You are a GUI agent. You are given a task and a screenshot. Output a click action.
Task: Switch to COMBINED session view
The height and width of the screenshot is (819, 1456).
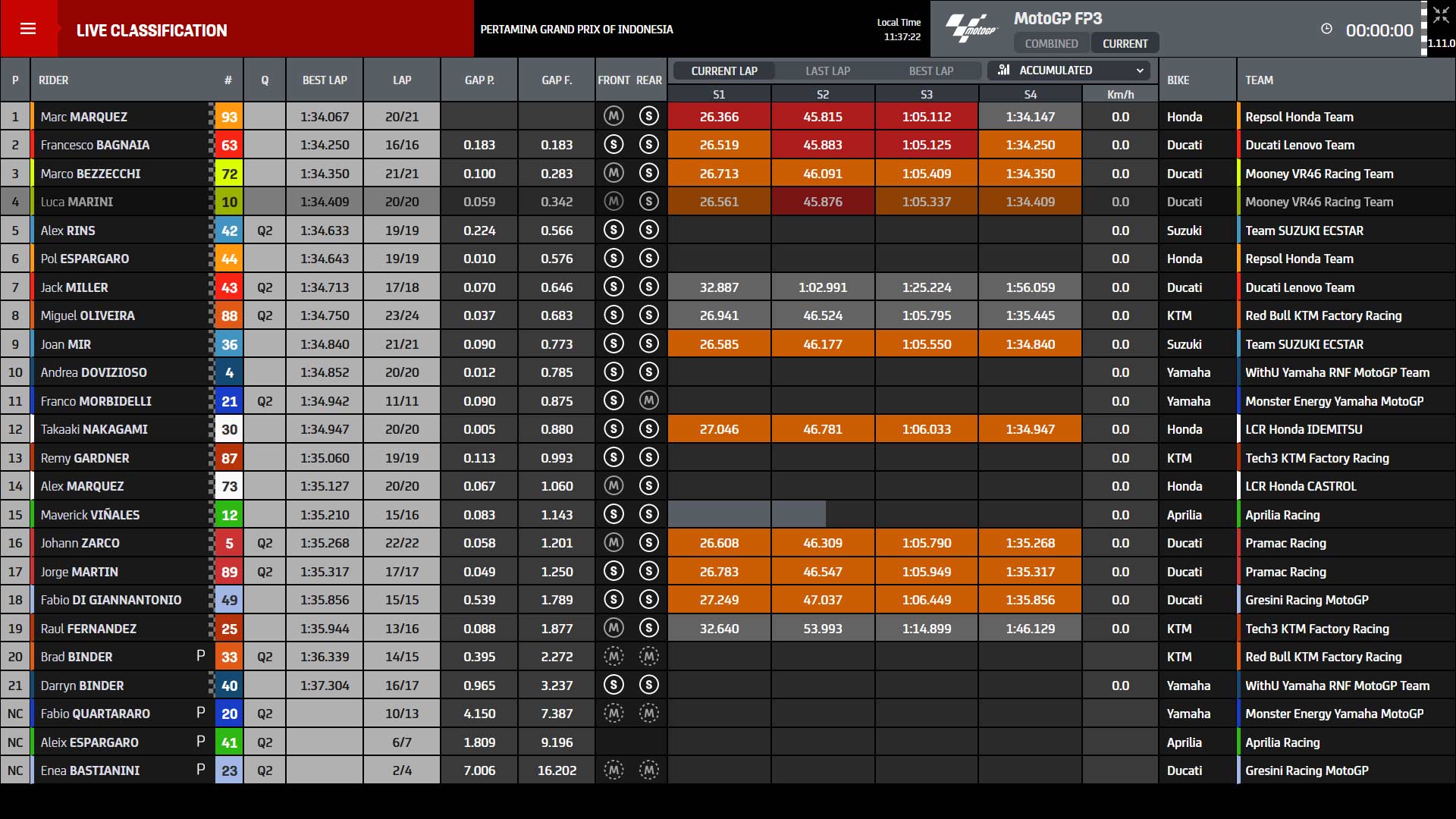coord(1051,43)
